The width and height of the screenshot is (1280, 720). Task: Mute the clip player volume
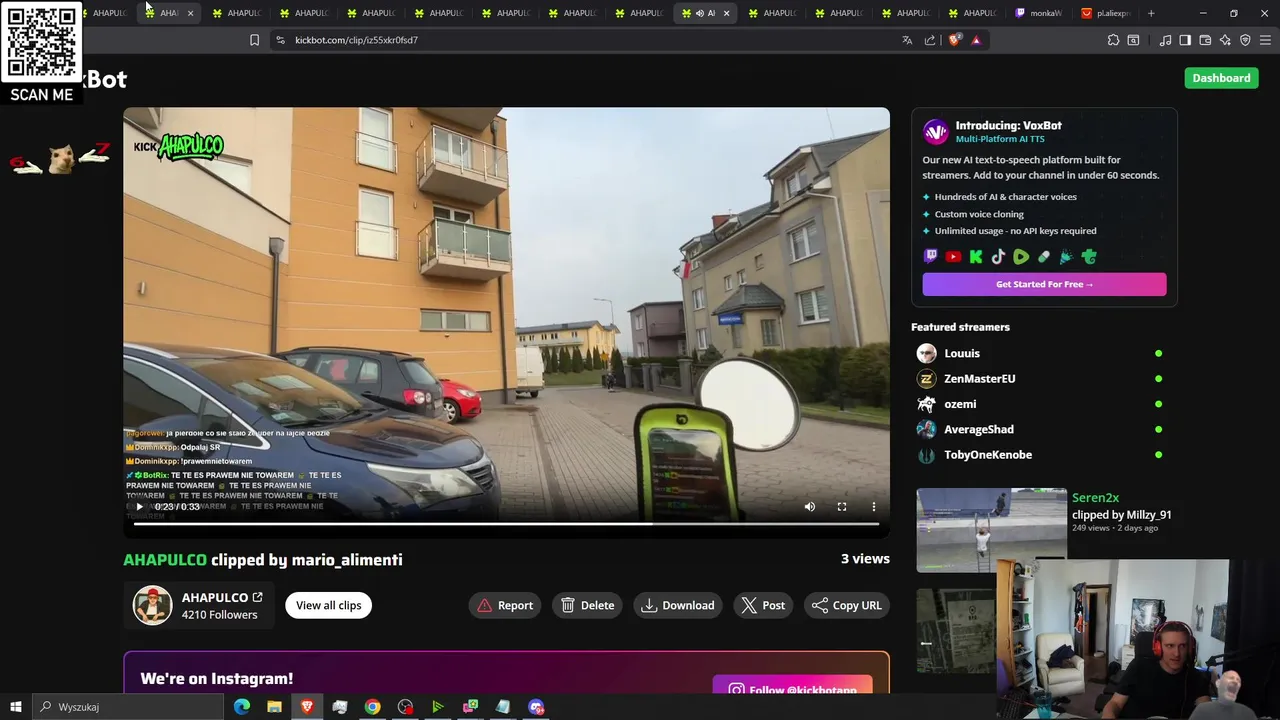810,507
